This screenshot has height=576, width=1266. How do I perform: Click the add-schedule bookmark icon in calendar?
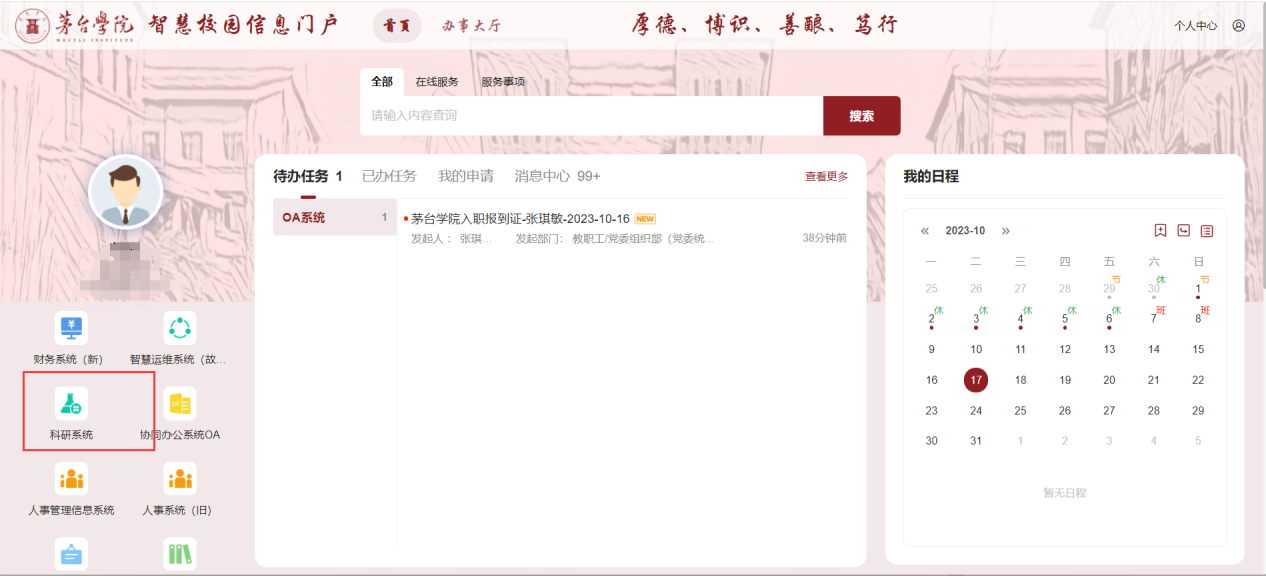coord(1160,230)
